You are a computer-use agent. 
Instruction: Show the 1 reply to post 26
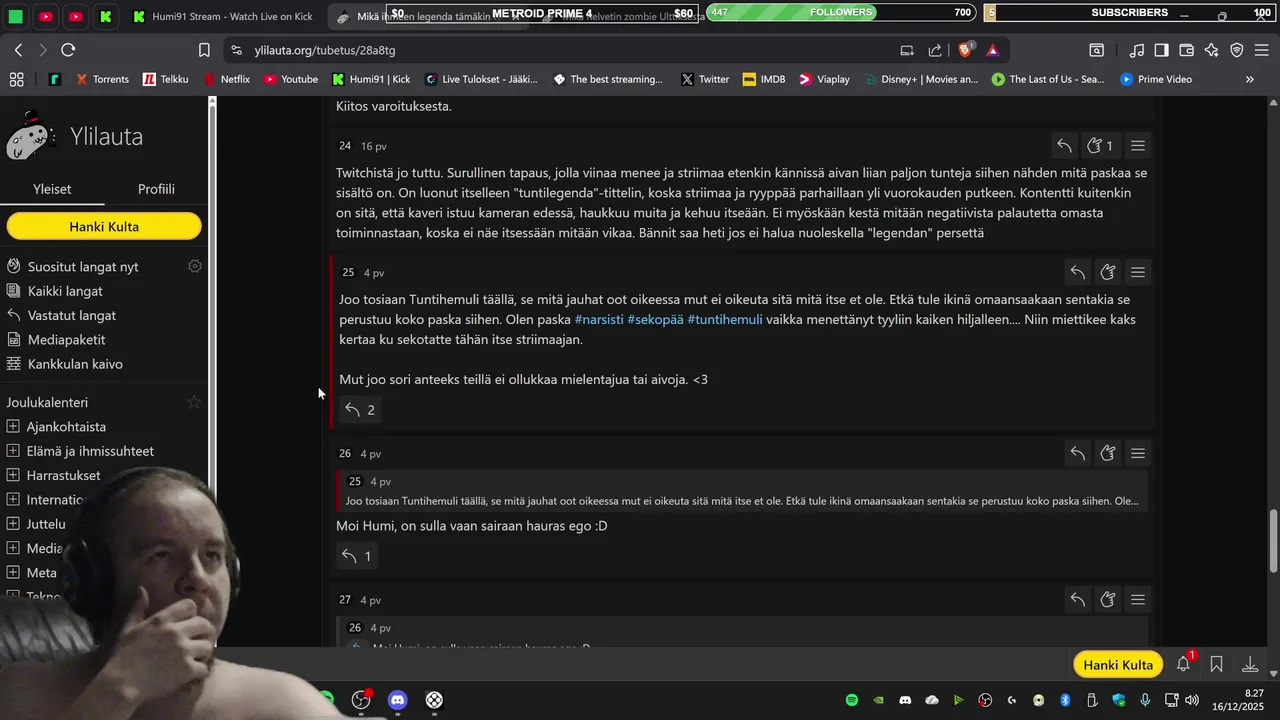[x=356, y=556]
